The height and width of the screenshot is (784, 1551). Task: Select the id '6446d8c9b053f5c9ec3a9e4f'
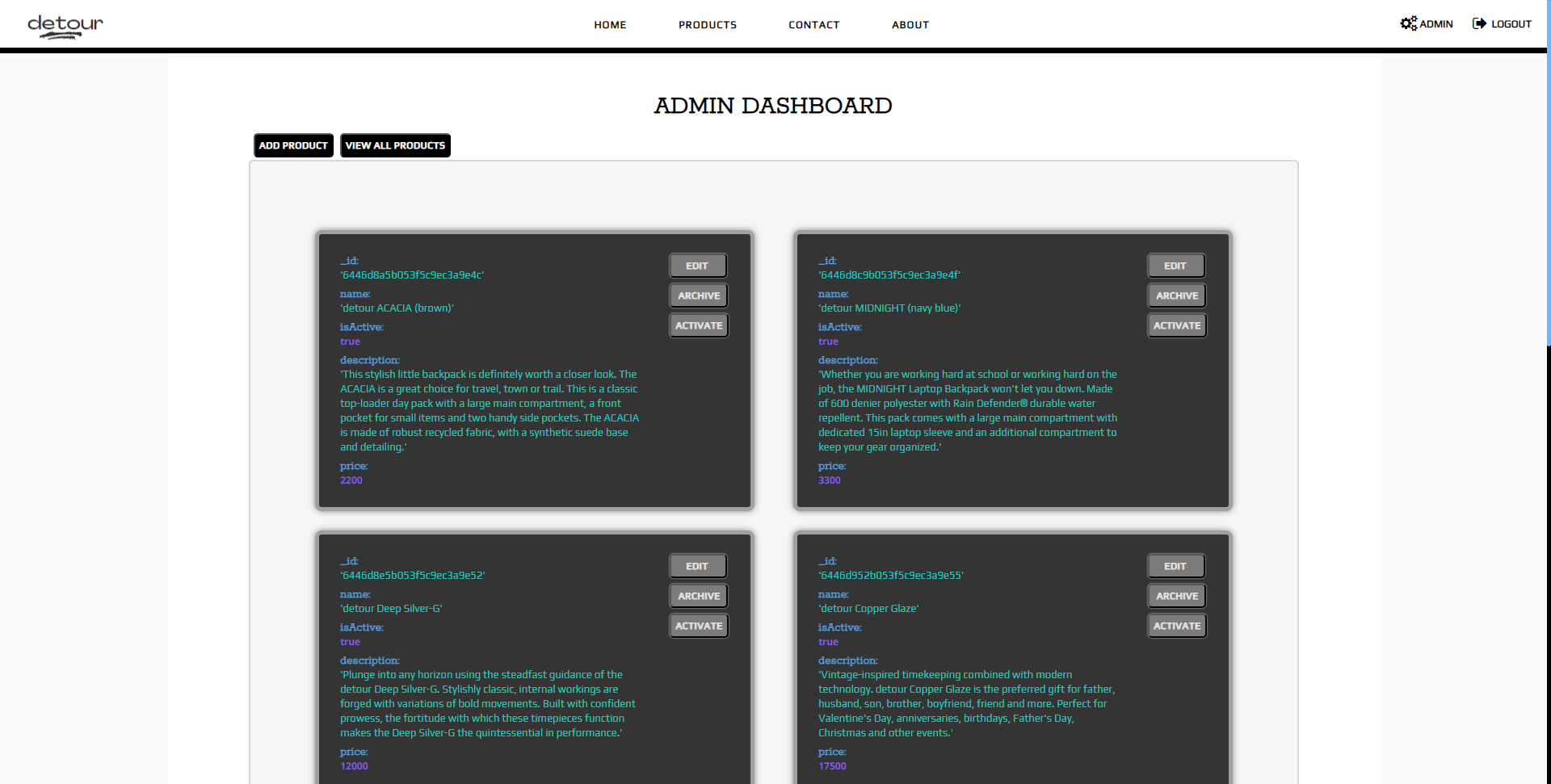tap(889, 275)
